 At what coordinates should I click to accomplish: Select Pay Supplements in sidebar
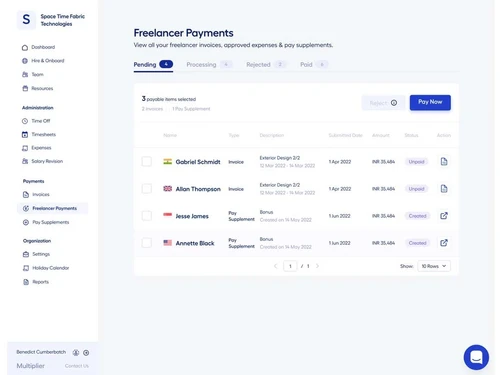coord(51,222)
